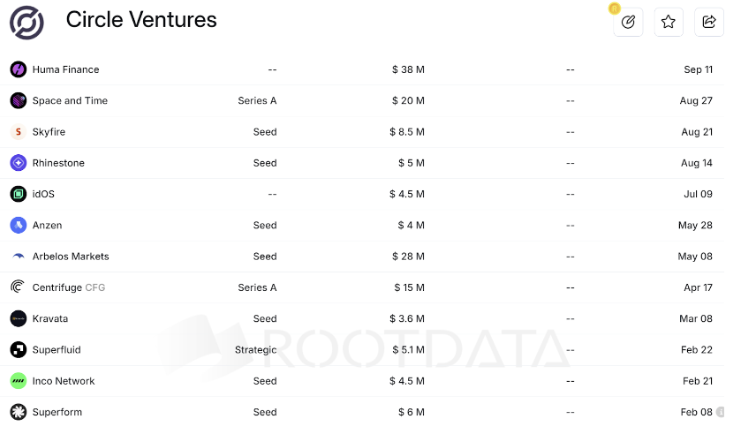Click the Rhinestone logo icon
Image resolution: width=736 pixels, height=427 pixels.
click(18, 163)
